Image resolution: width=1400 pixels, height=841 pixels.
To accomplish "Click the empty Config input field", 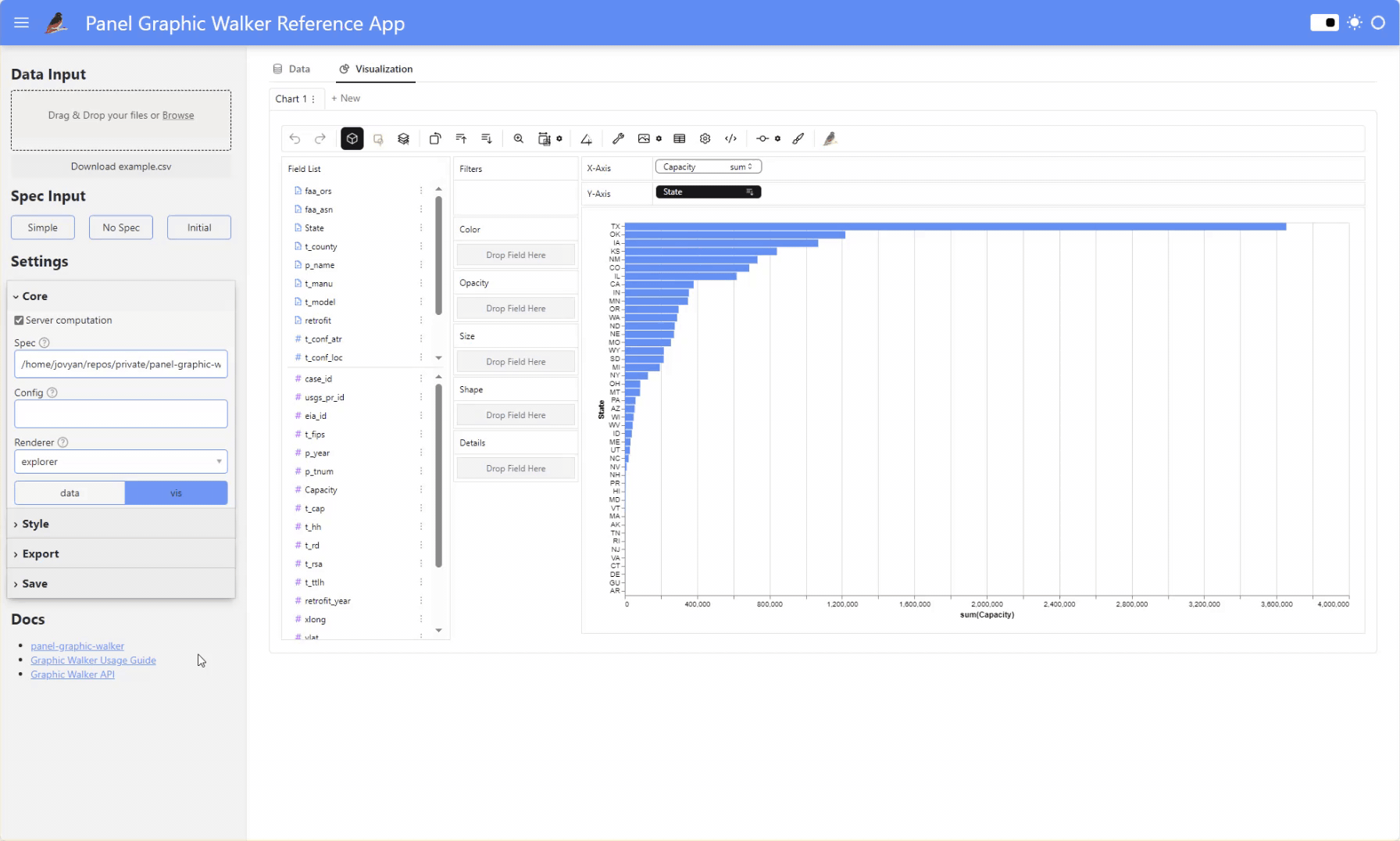I will tap(121, 413).
